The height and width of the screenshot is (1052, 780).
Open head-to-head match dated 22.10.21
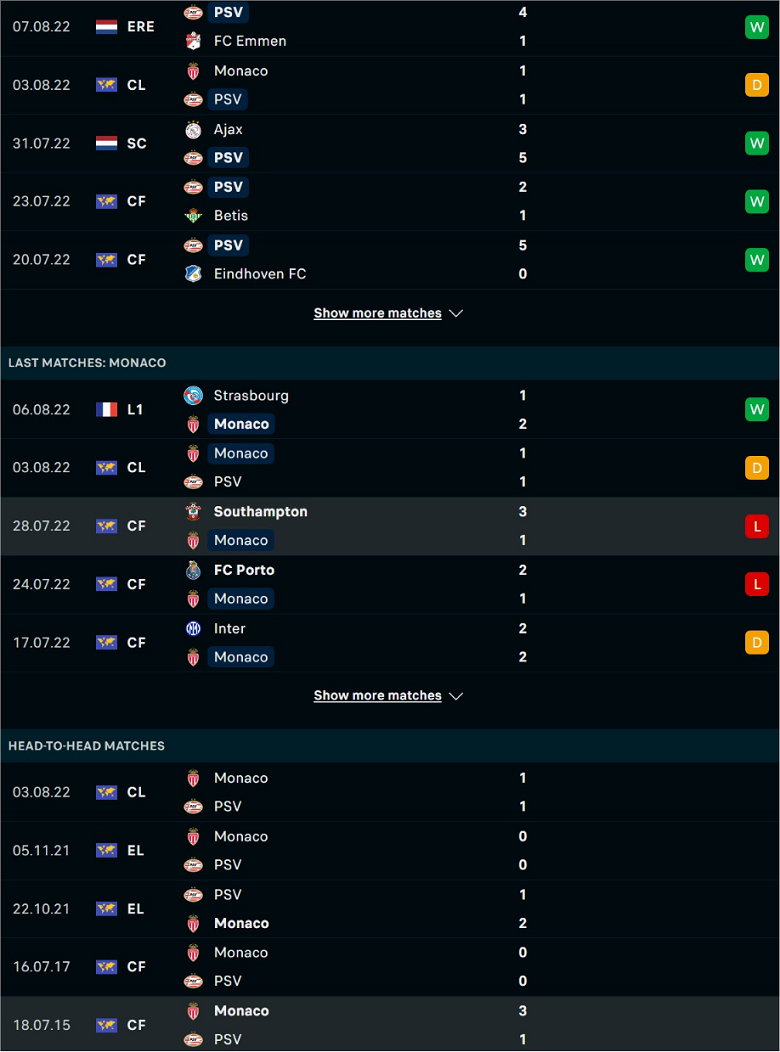pyautogui.click(x=390, y=909)
